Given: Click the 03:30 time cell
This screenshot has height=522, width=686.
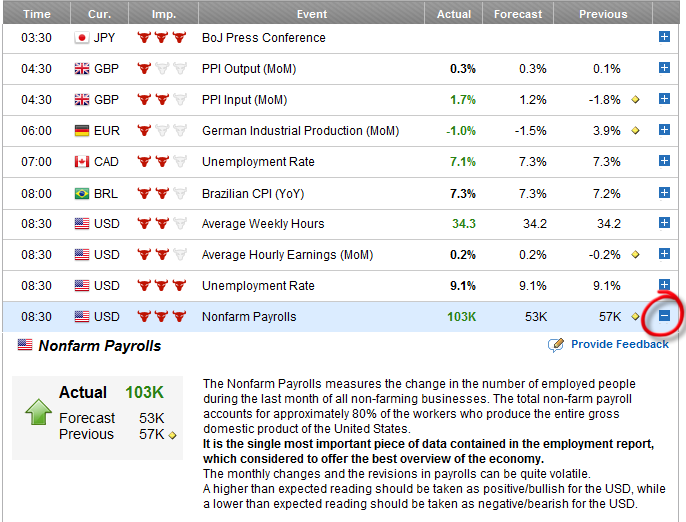Looking at the screenshot, I should tap(36, 38).
